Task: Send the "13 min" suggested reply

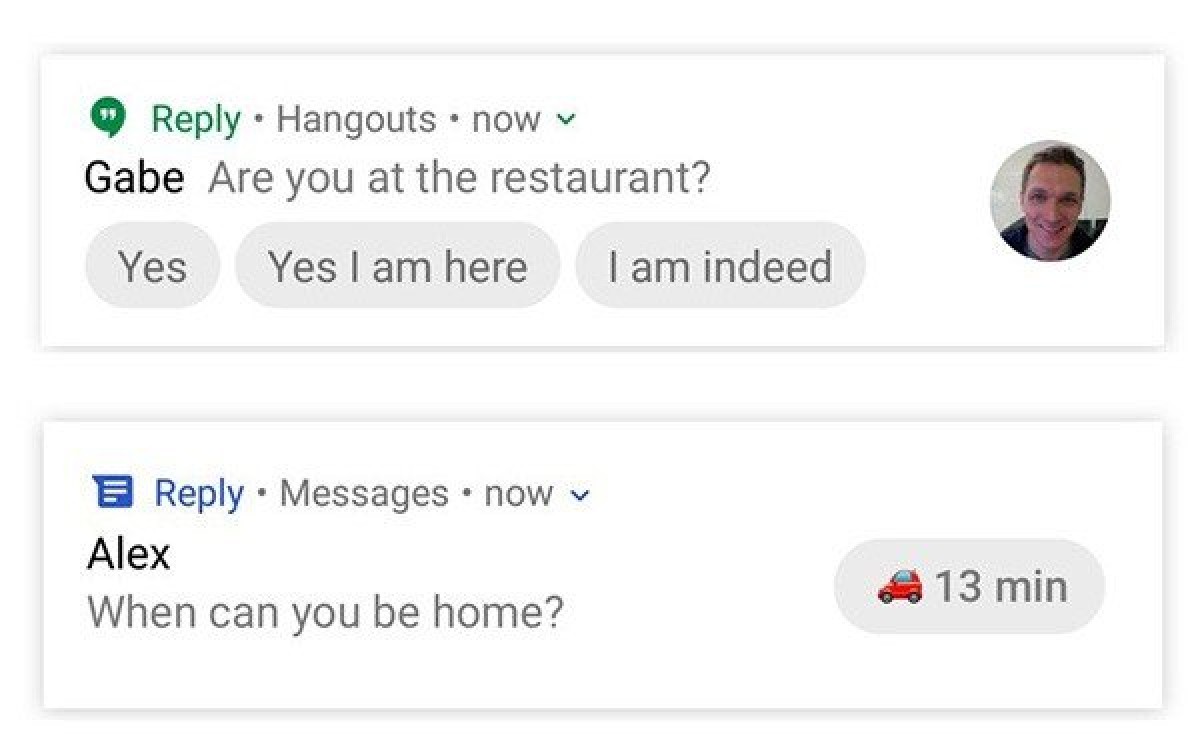Action: [970, 586]
